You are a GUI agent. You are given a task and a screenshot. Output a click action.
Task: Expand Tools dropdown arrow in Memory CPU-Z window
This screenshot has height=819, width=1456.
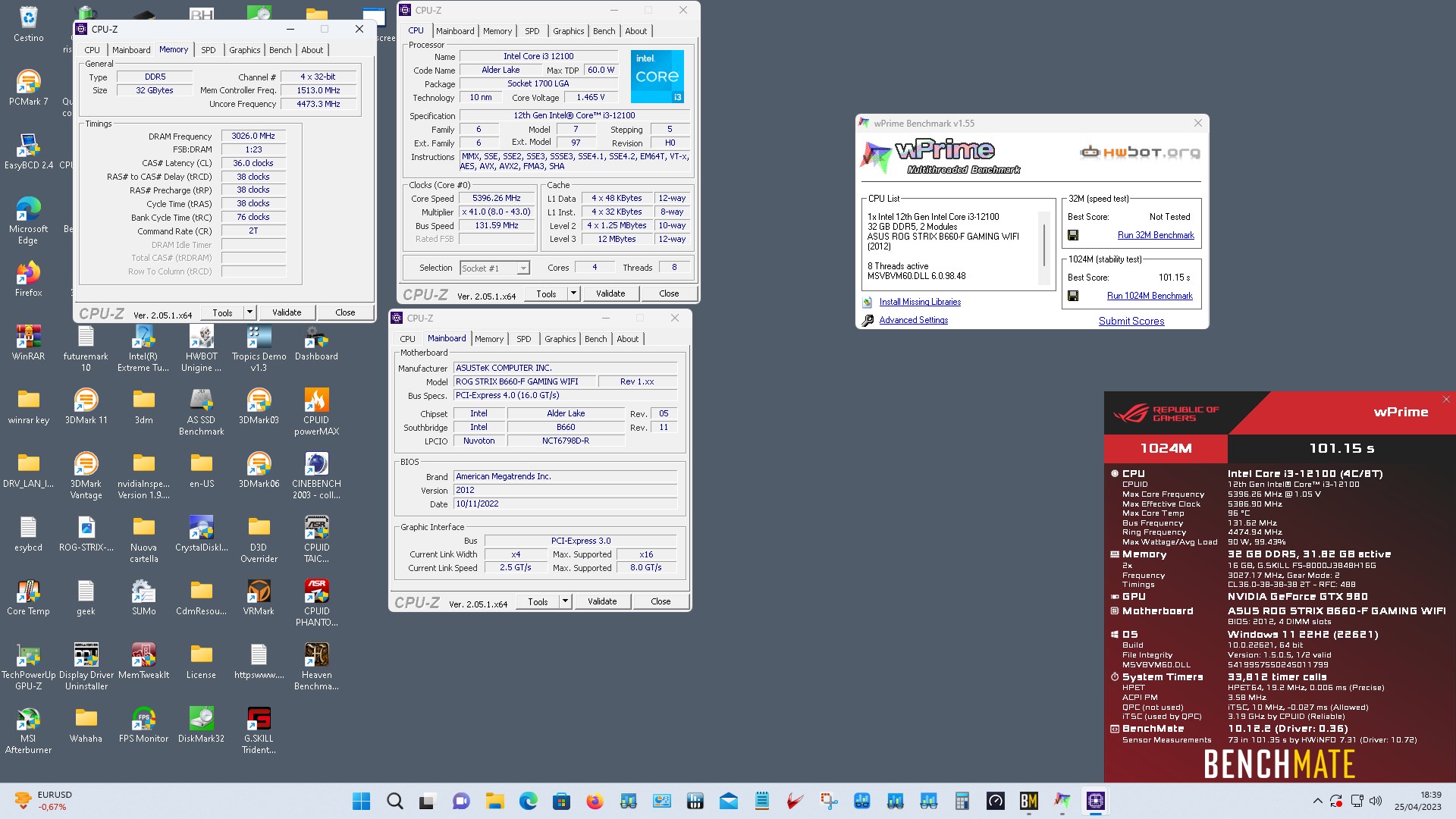coord(249,312)
